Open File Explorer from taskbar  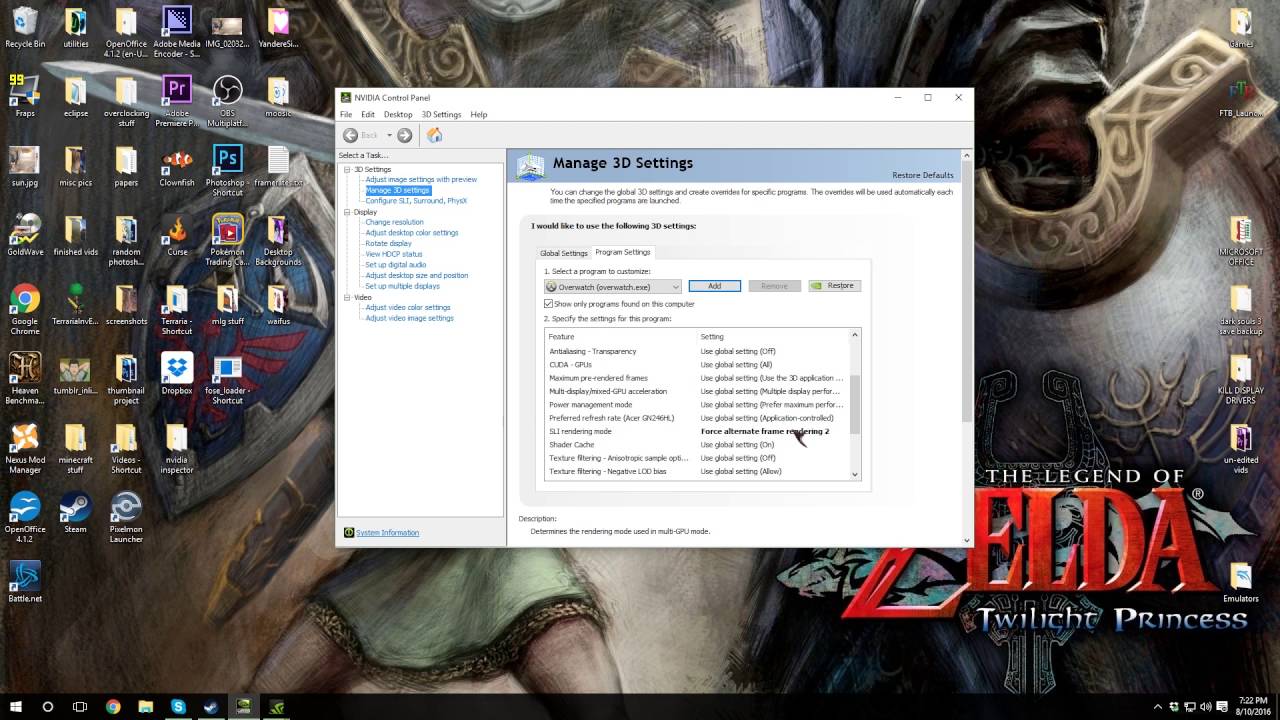[x=146, y=706]
